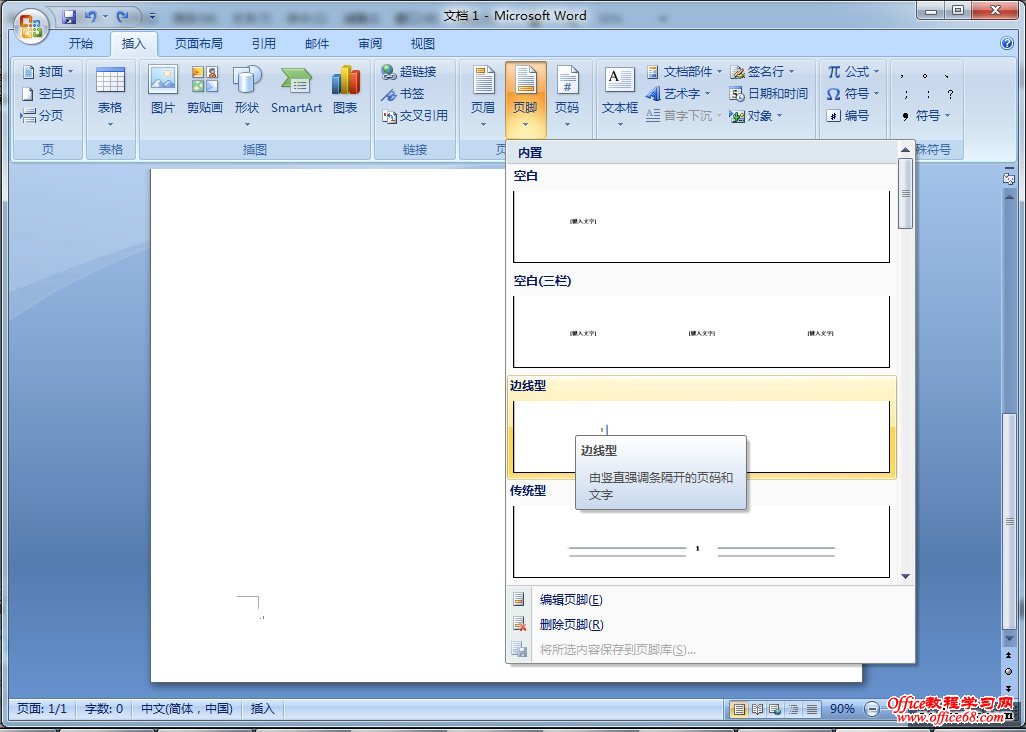The height and width of the screenshot is (732, 1026).
Task: Click the Hyperlink (超链接) icon
Action: [x=409, y=72]
